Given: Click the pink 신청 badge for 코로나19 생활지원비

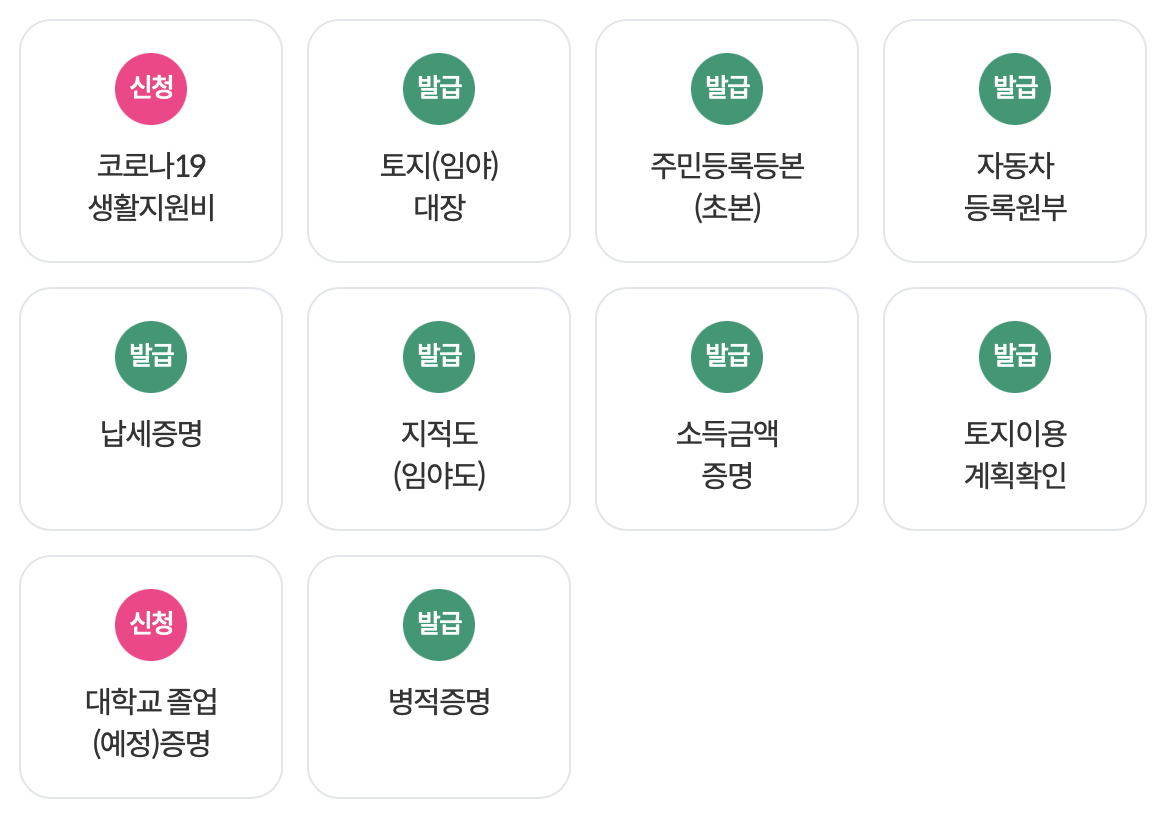Looking at the screenshot, I should coord(151,89).
